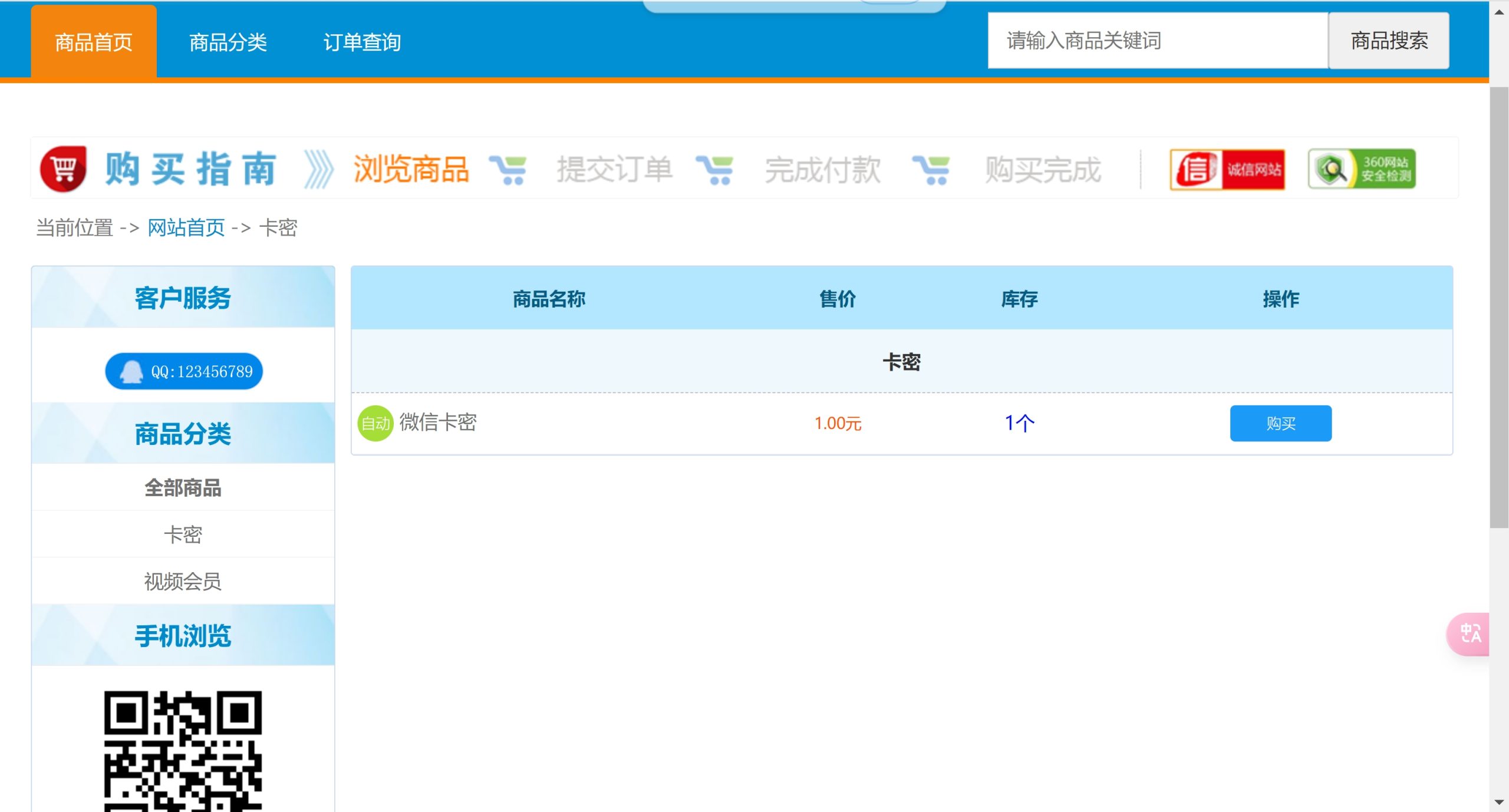The height and width of the screenshot is (812, 1509).
Task: Click the 360网站安全检测 badge
Action: [1362, 169]
